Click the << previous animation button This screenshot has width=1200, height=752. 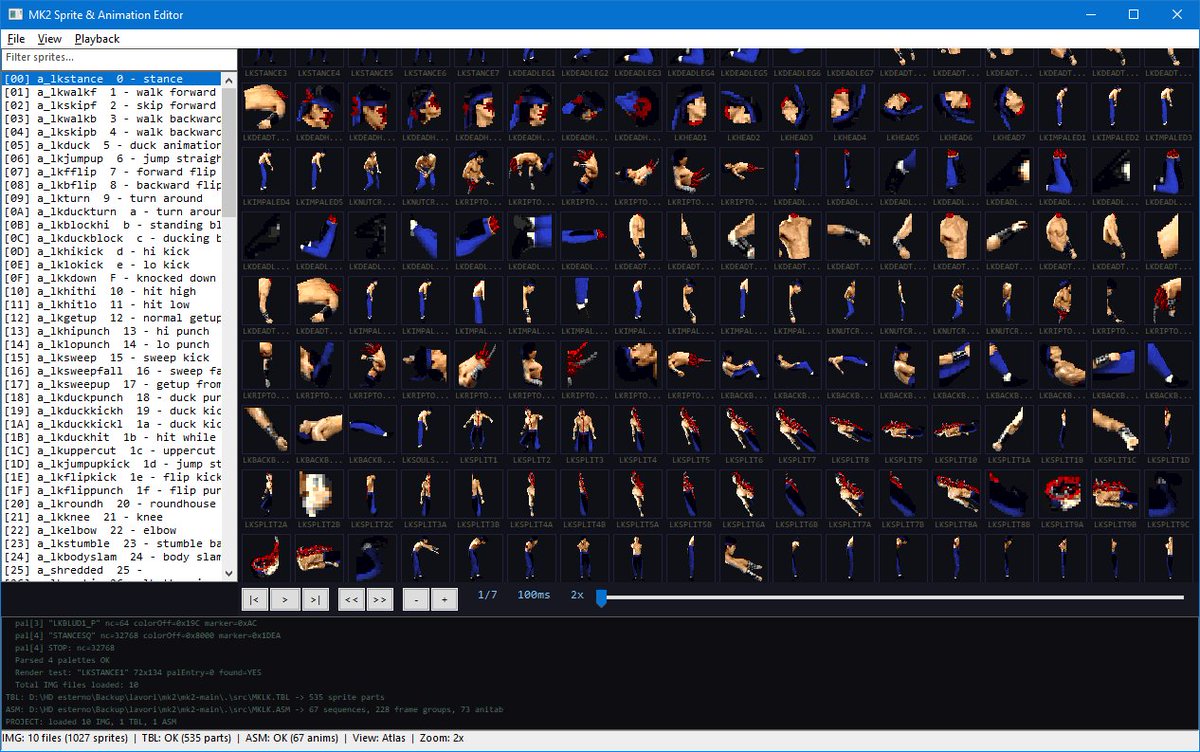pyautogui.click(x=351, y=599)
